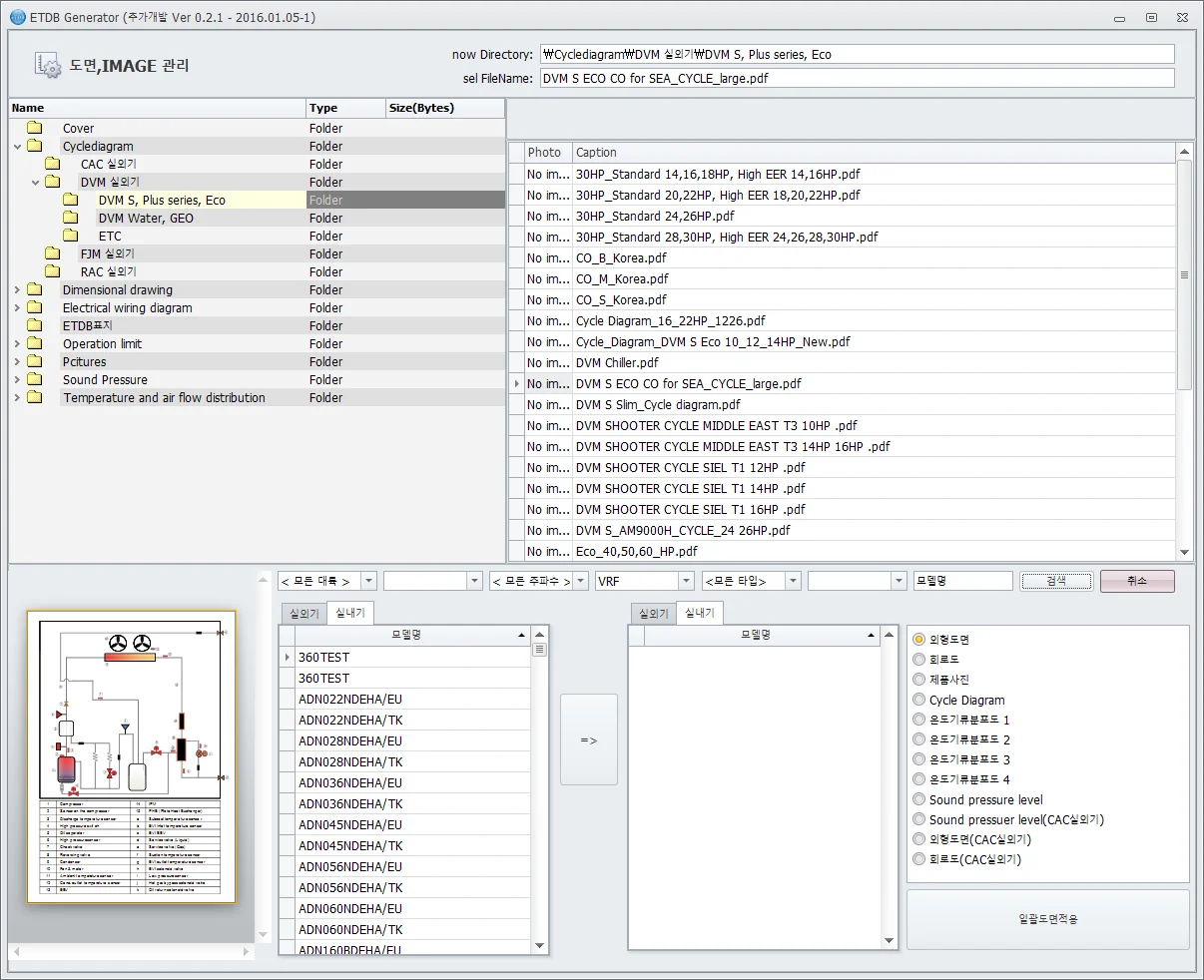Click the Dimensional drawing folder icon
This screenshot has width=1204, height=980.
coord(35,289)
